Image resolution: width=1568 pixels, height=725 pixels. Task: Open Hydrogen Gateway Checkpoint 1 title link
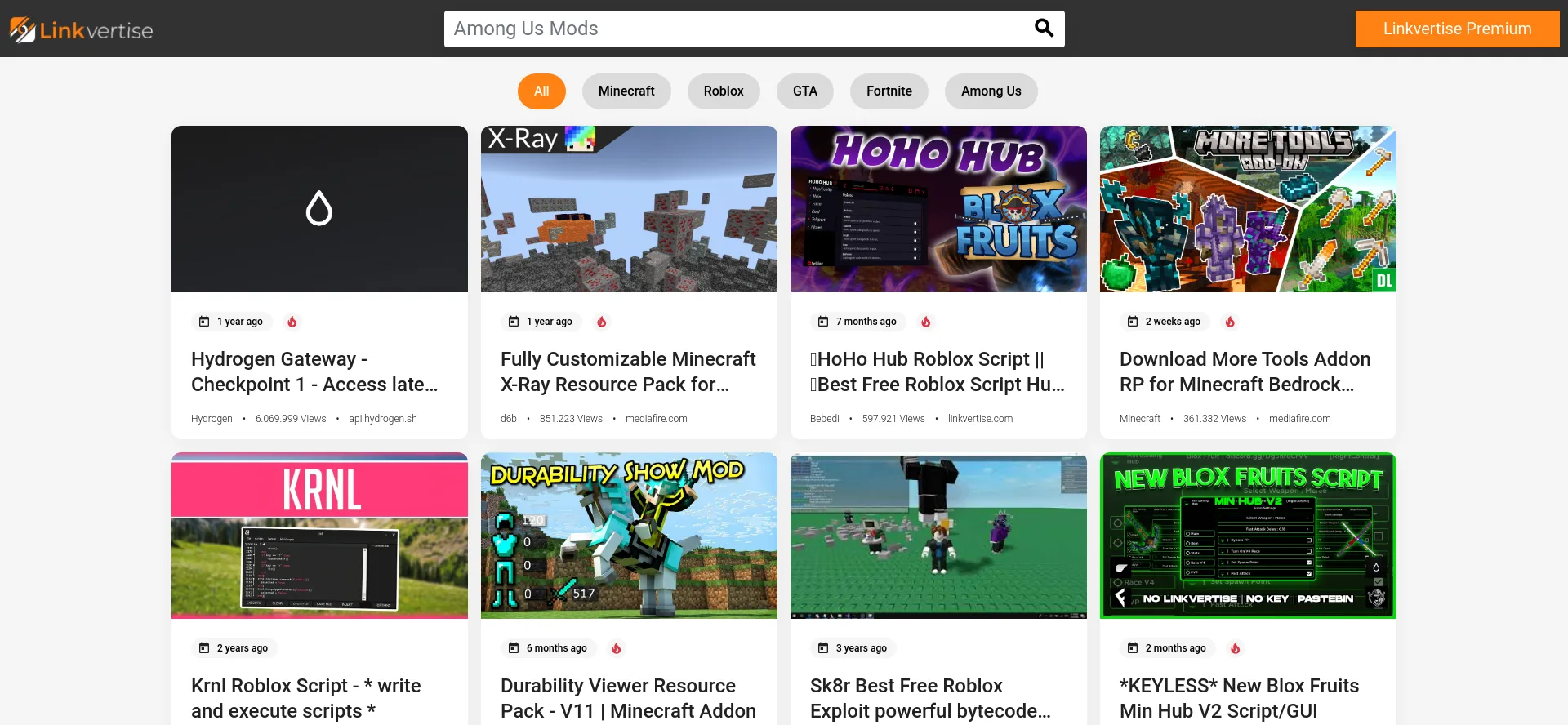click(x=314, y=371)
